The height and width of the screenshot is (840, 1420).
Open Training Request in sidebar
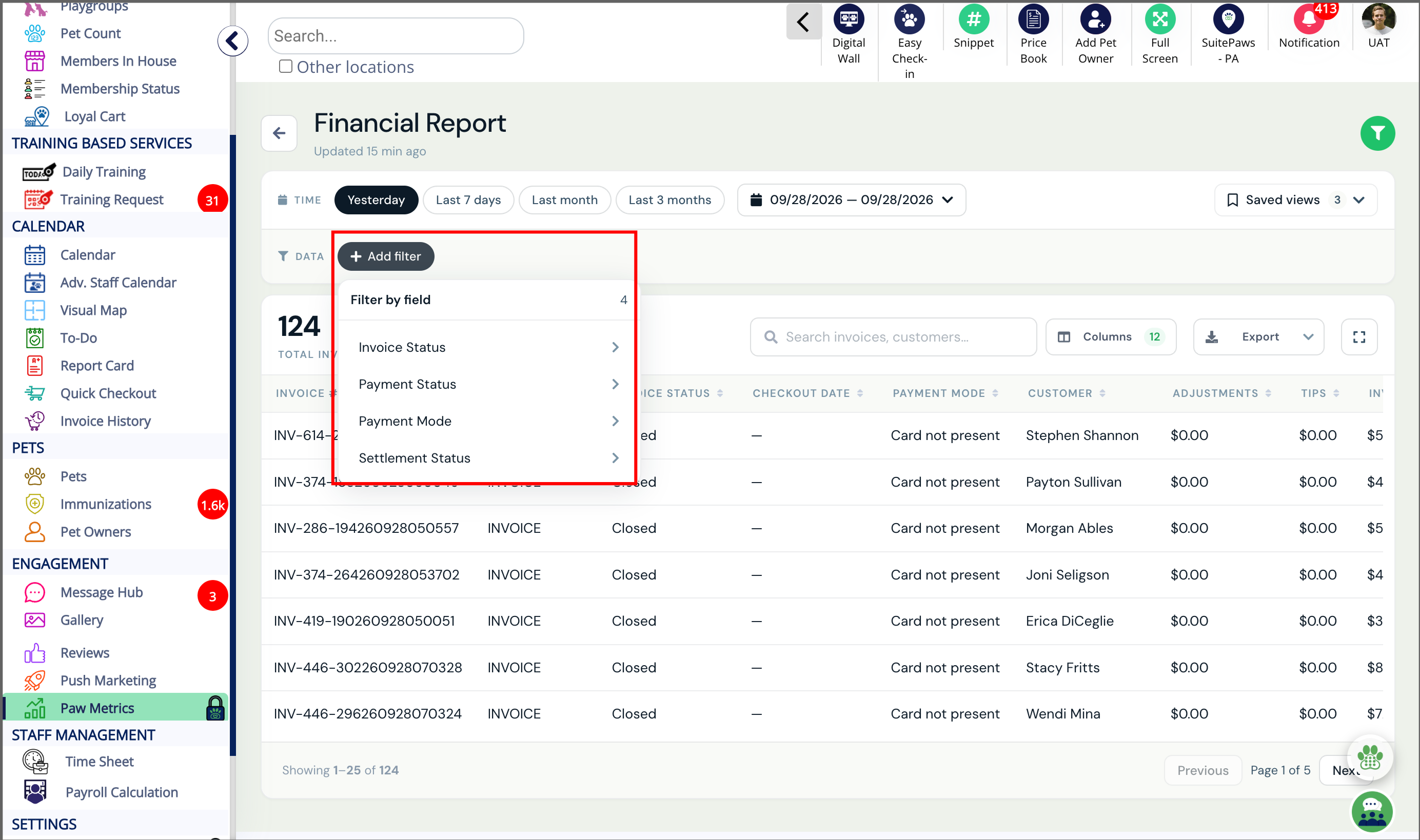pyautogui.click(x=111, y=199)
